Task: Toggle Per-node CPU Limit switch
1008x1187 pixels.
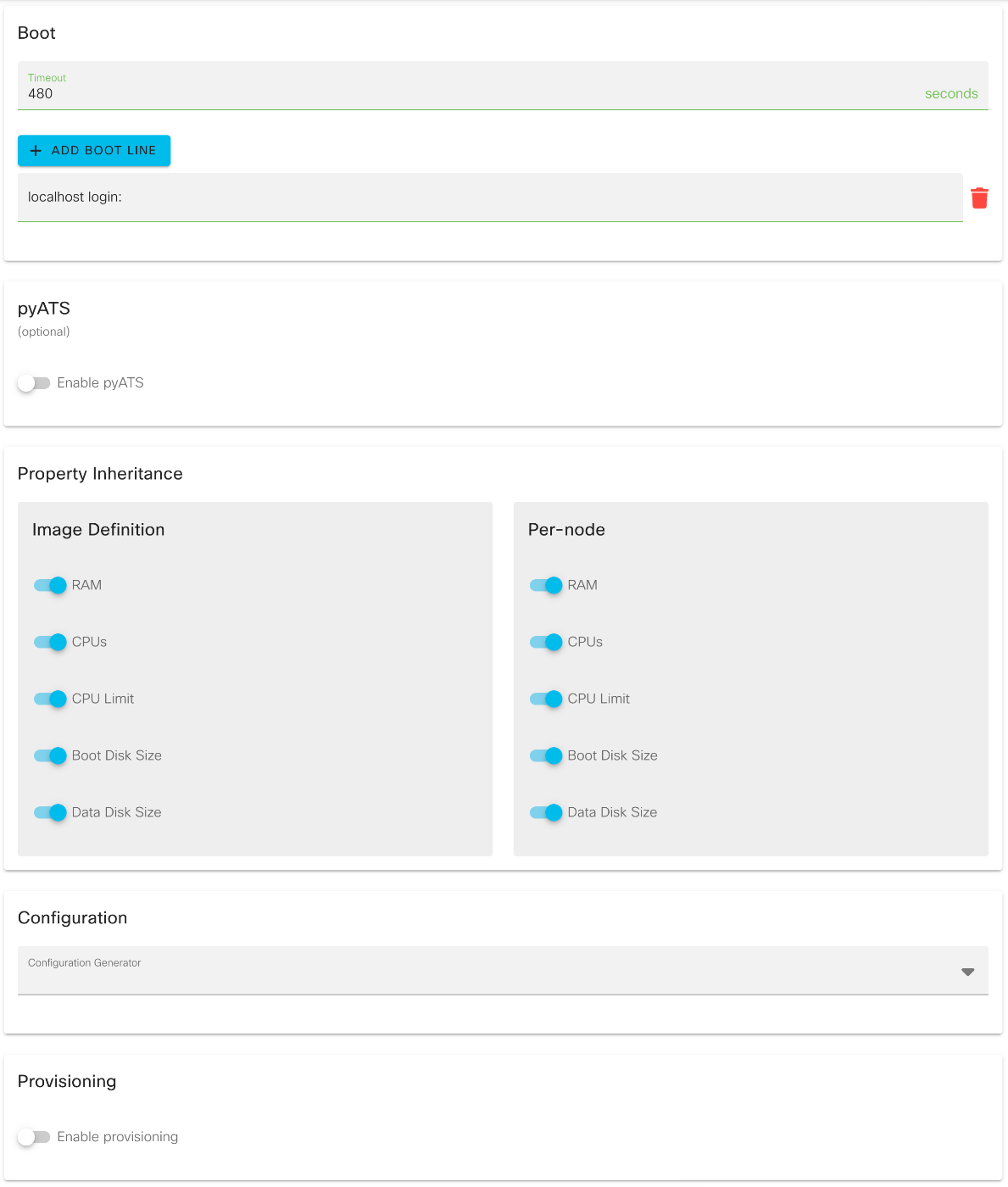Action: pyautogui.click(x=546, y=699)
